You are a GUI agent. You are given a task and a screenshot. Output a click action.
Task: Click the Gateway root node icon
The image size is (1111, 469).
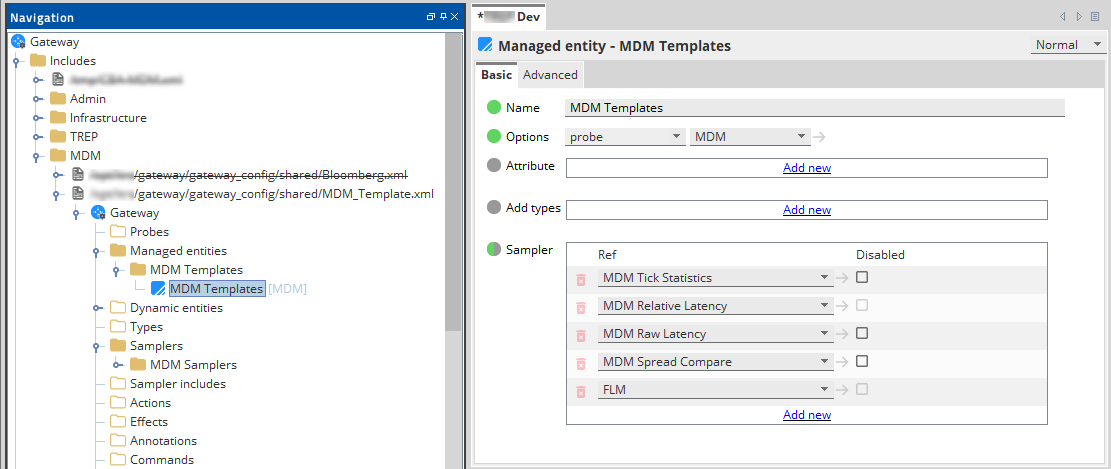tap(19, 42)
